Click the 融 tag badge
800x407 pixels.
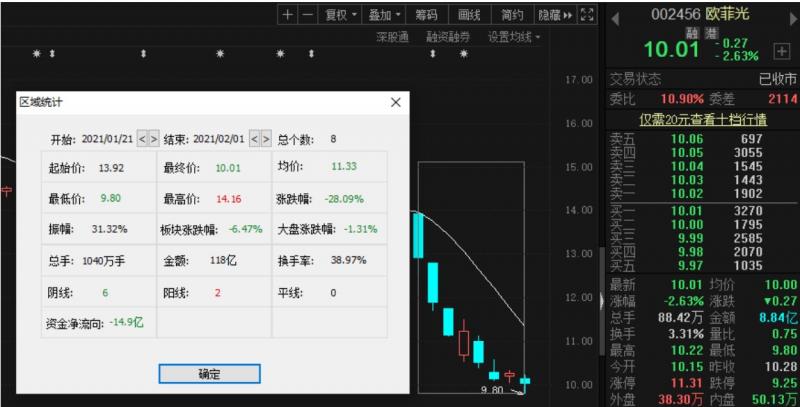pos(692,33)
